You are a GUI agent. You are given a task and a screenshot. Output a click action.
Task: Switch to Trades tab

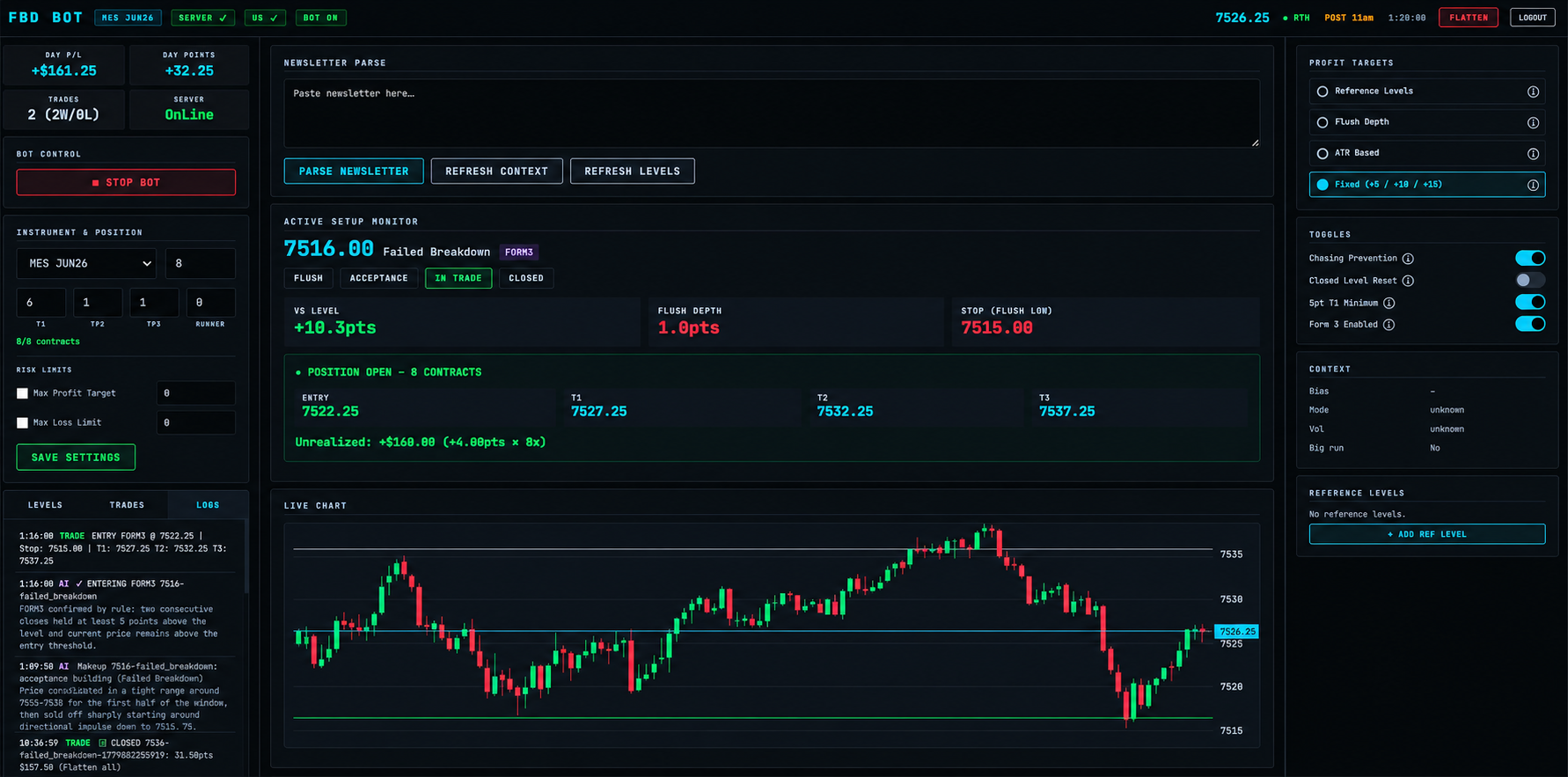127,505
